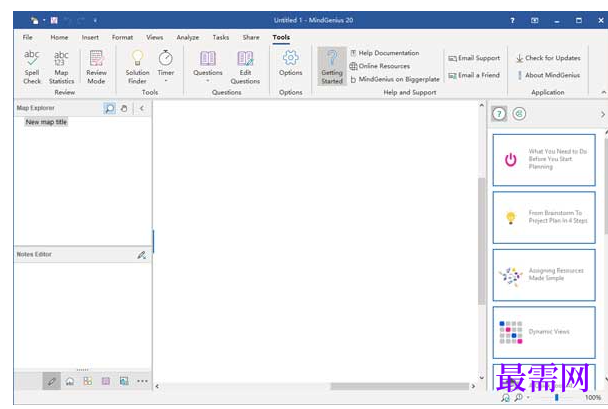Screen dimensions: 608x409
Task: Select the New map title node
Action: tap(46, 122)
